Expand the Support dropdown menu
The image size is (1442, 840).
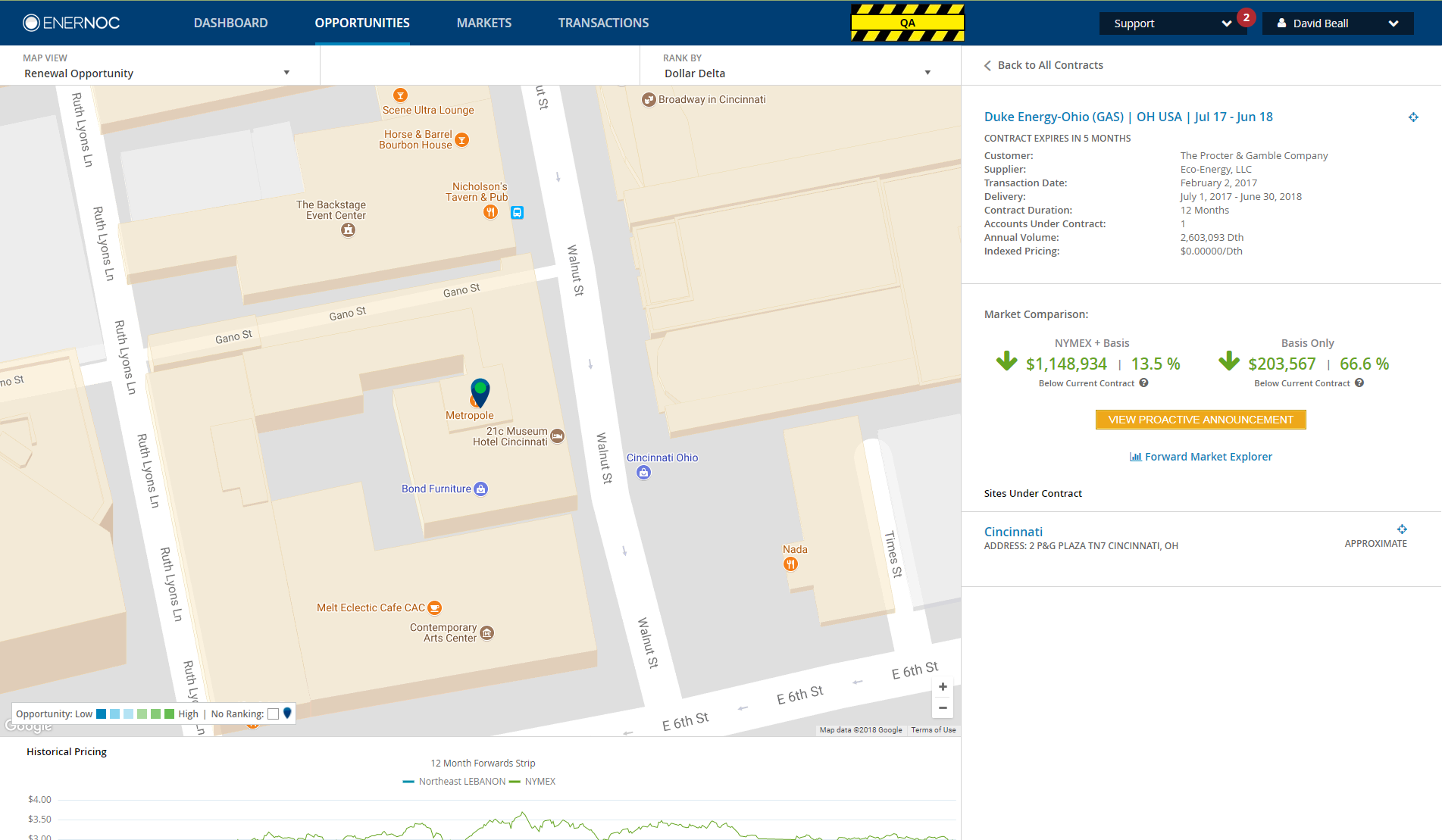1172,23
